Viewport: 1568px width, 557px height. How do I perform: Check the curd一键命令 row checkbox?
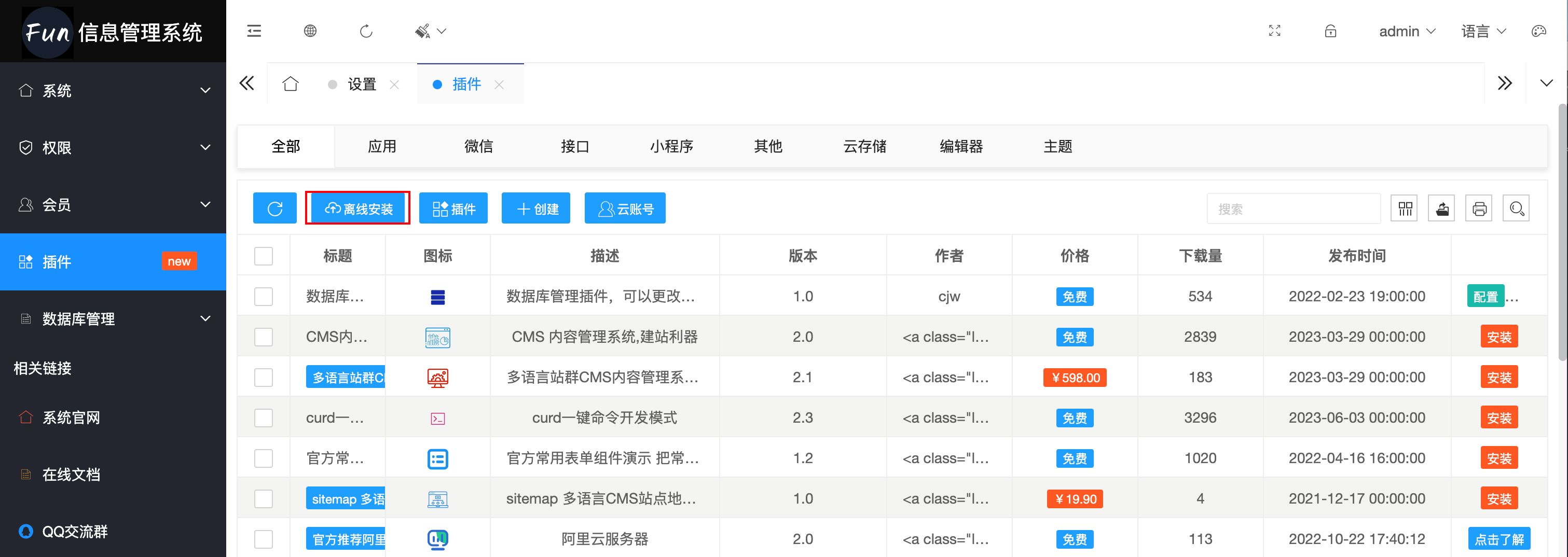[x=264, y=418]
